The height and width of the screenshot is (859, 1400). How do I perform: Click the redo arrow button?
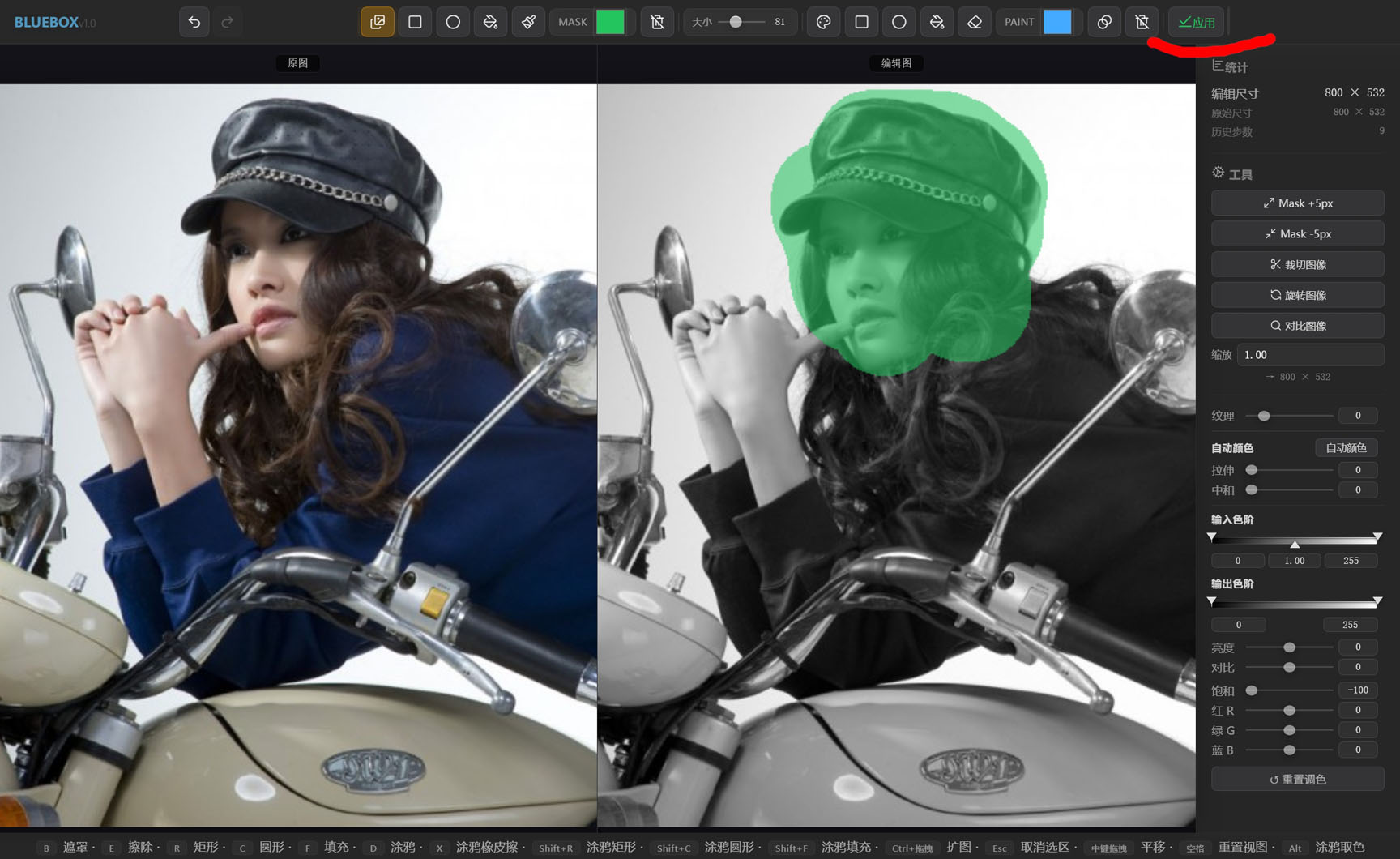[228, 22]
